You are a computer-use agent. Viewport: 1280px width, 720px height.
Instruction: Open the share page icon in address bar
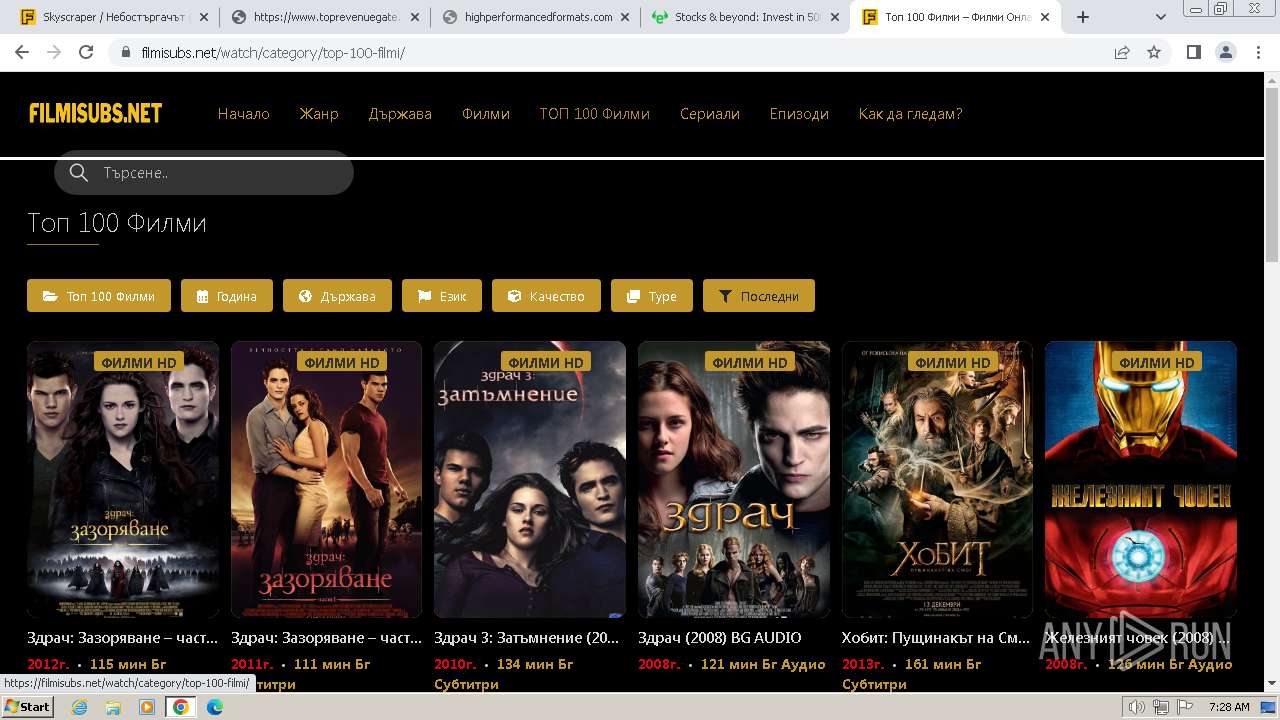1122,53
